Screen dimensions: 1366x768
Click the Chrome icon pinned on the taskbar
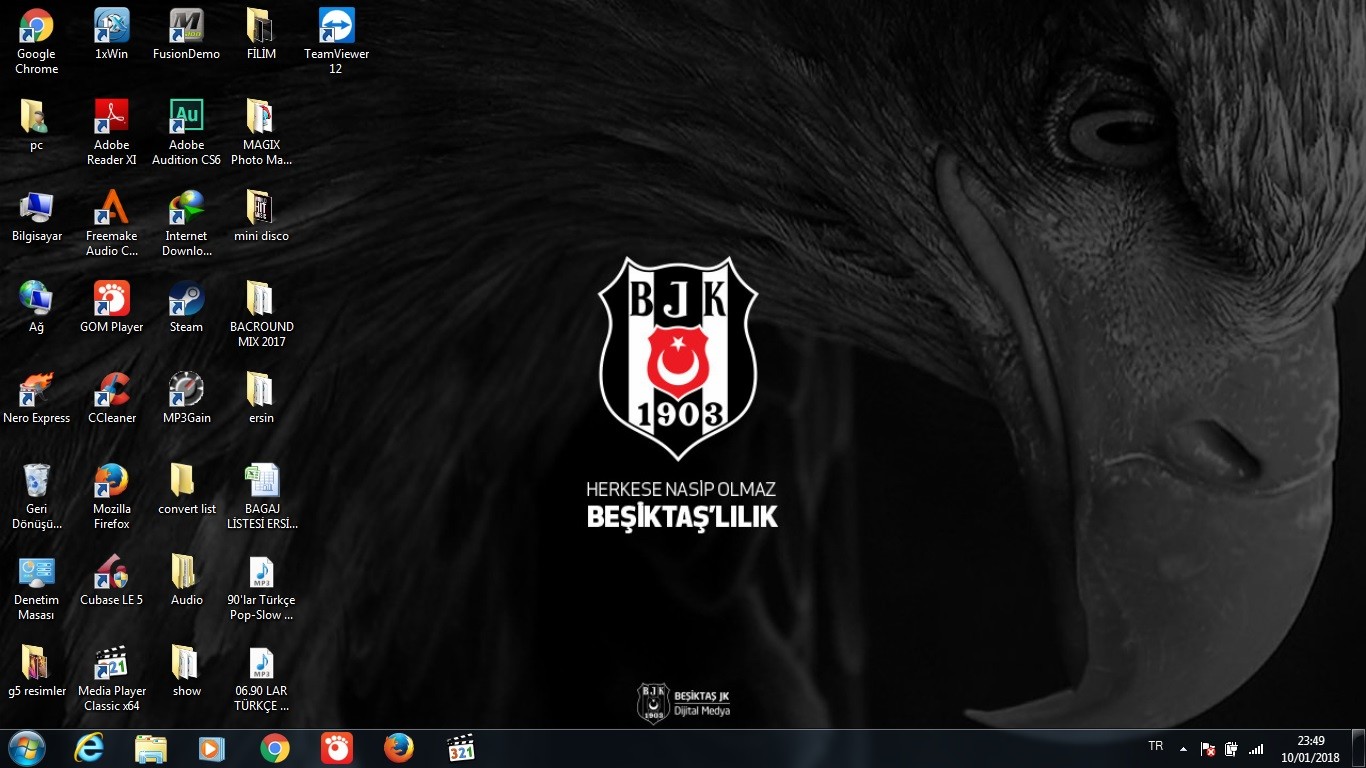click(275, 748)
